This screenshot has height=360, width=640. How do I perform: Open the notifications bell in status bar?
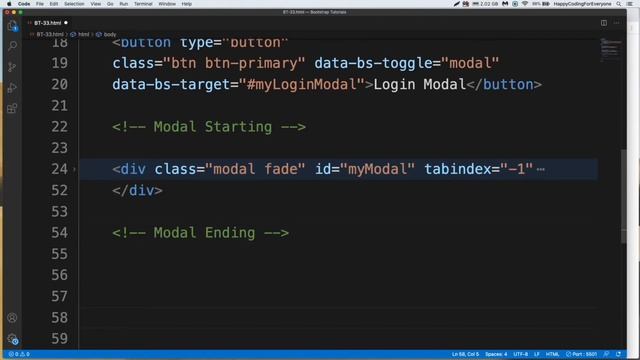pos(618,354)
